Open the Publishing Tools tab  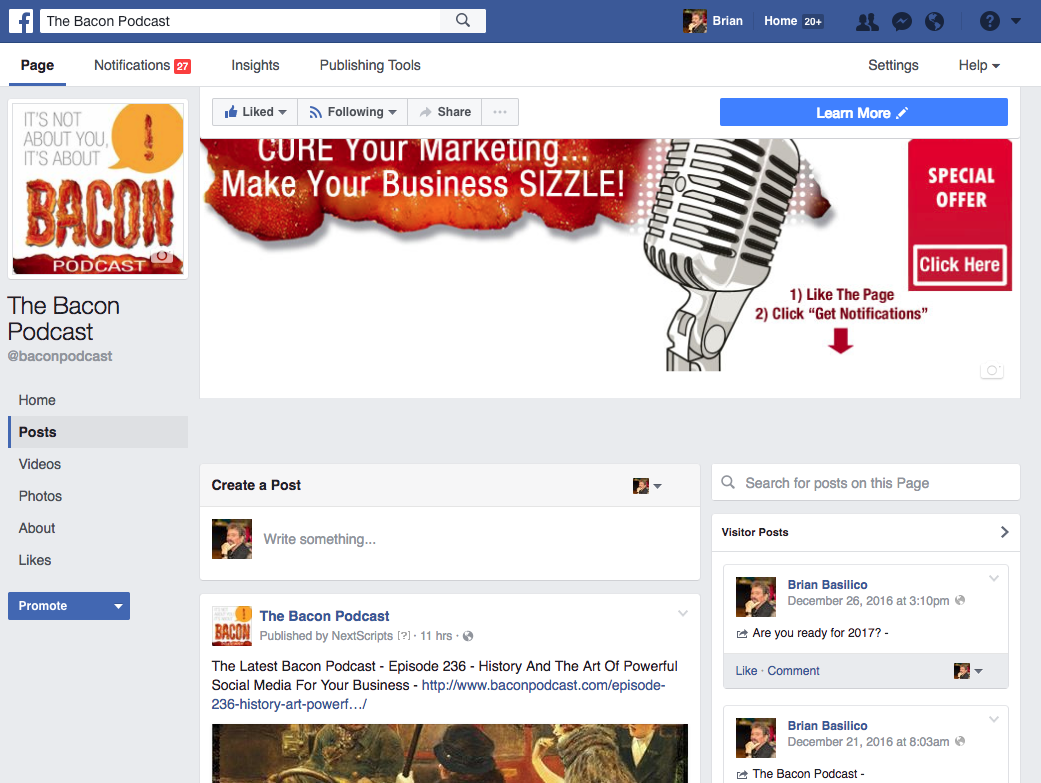370,65
